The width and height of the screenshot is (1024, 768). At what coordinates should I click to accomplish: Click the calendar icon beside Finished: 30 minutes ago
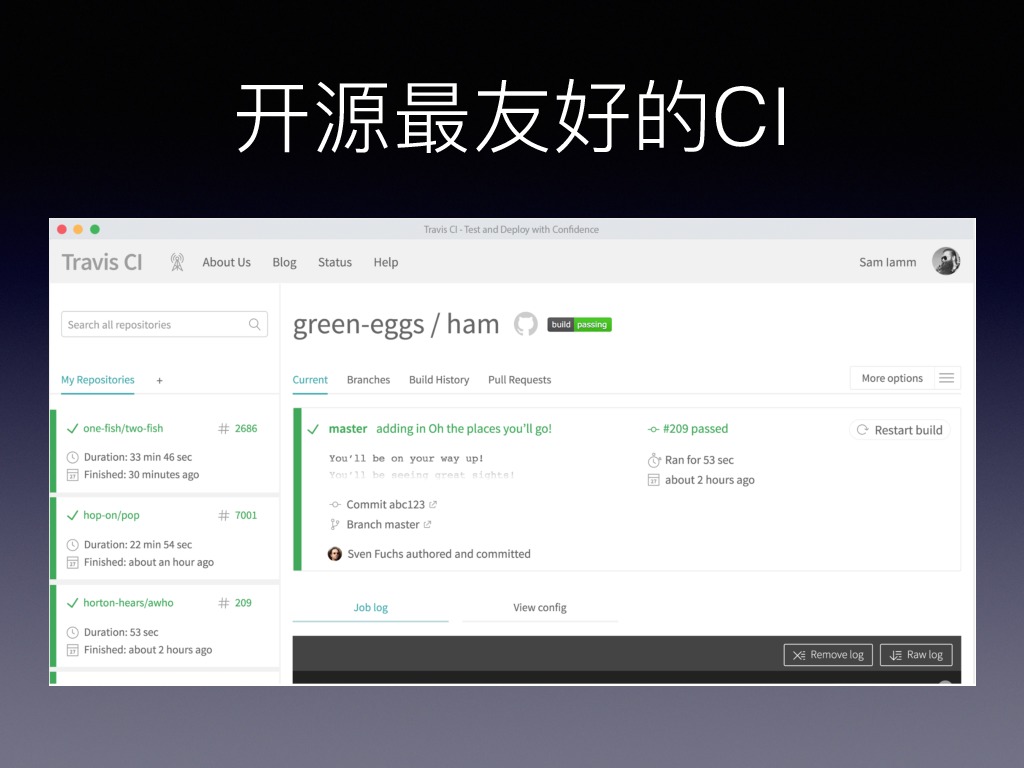pyautogui.click(x=72, y=475)
